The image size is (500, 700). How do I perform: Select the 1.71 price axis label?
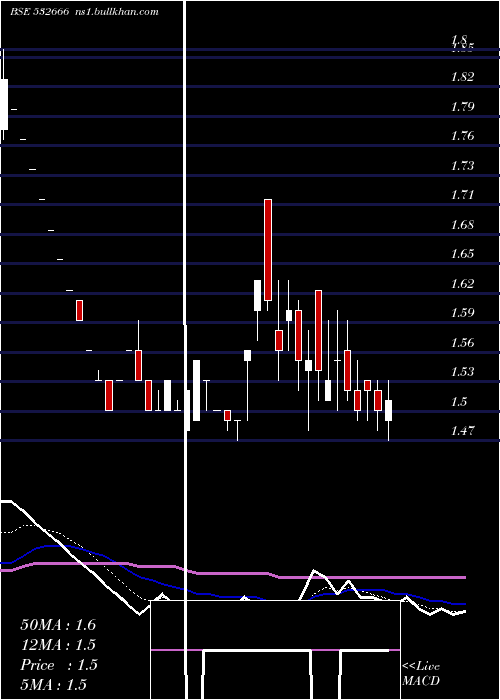[x=462, y=195]
